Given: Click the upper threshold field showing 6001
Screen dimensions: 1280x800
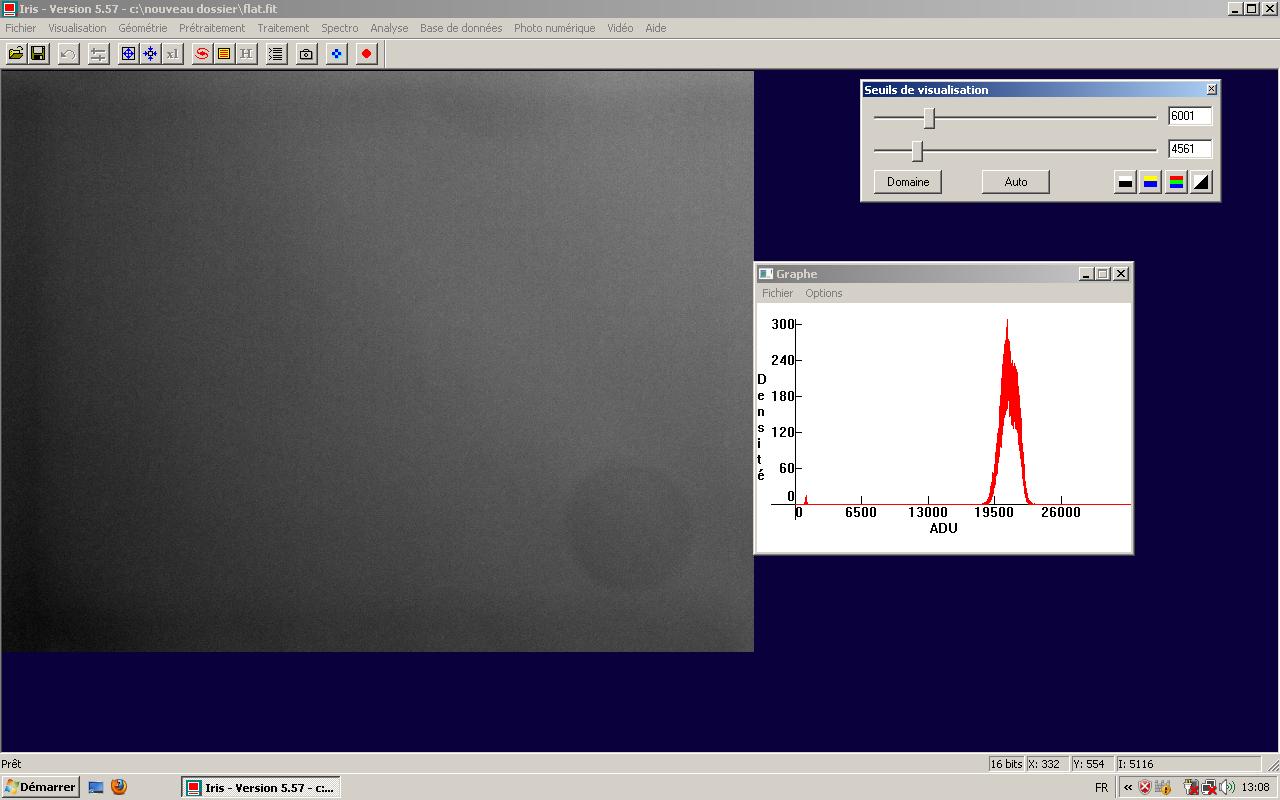Looking at the screenshot, I should 1190,116.
